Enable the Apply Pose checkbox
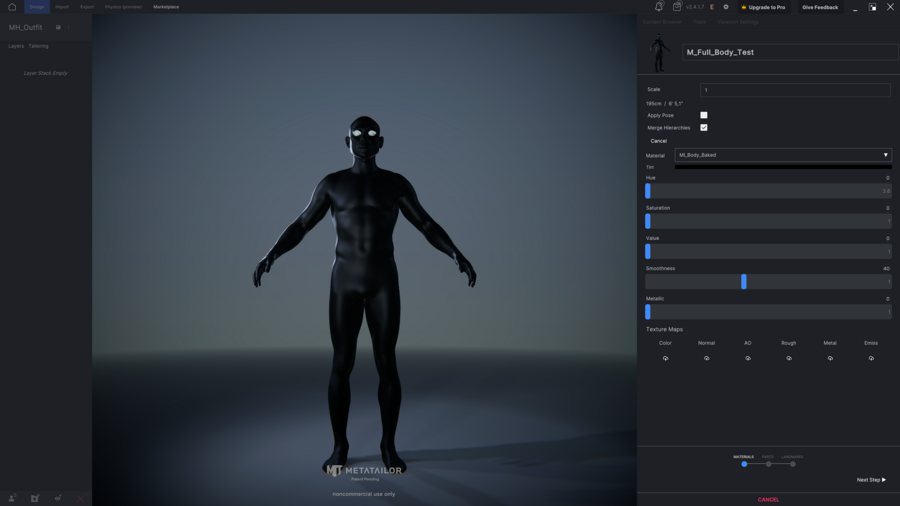This screenshot has width=900, height=506. pyautogui.click(x=704, y=115)
